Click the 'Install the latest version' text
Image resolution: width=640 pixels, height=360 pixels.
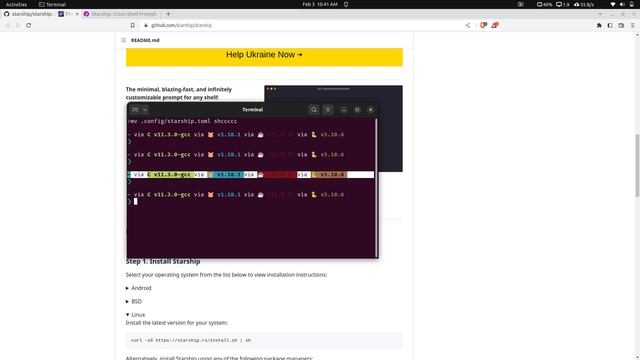pos(176,323)
